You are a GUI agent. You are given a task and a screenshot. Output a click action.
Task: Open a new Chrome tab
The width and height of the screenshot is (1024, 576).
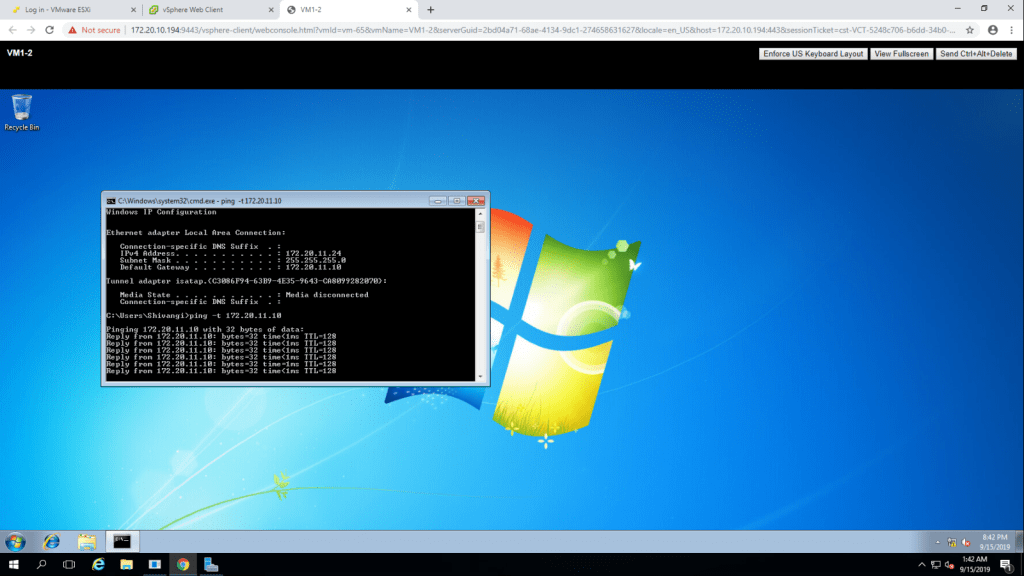[431, 9]
